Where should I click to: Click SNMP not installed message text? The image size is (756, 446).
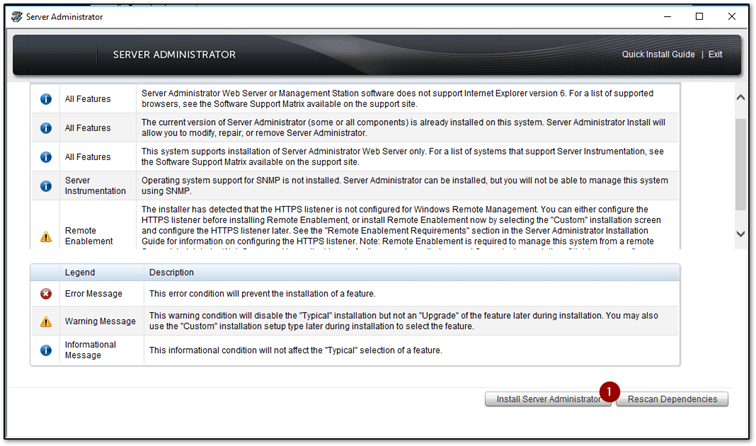pos(405,186)
